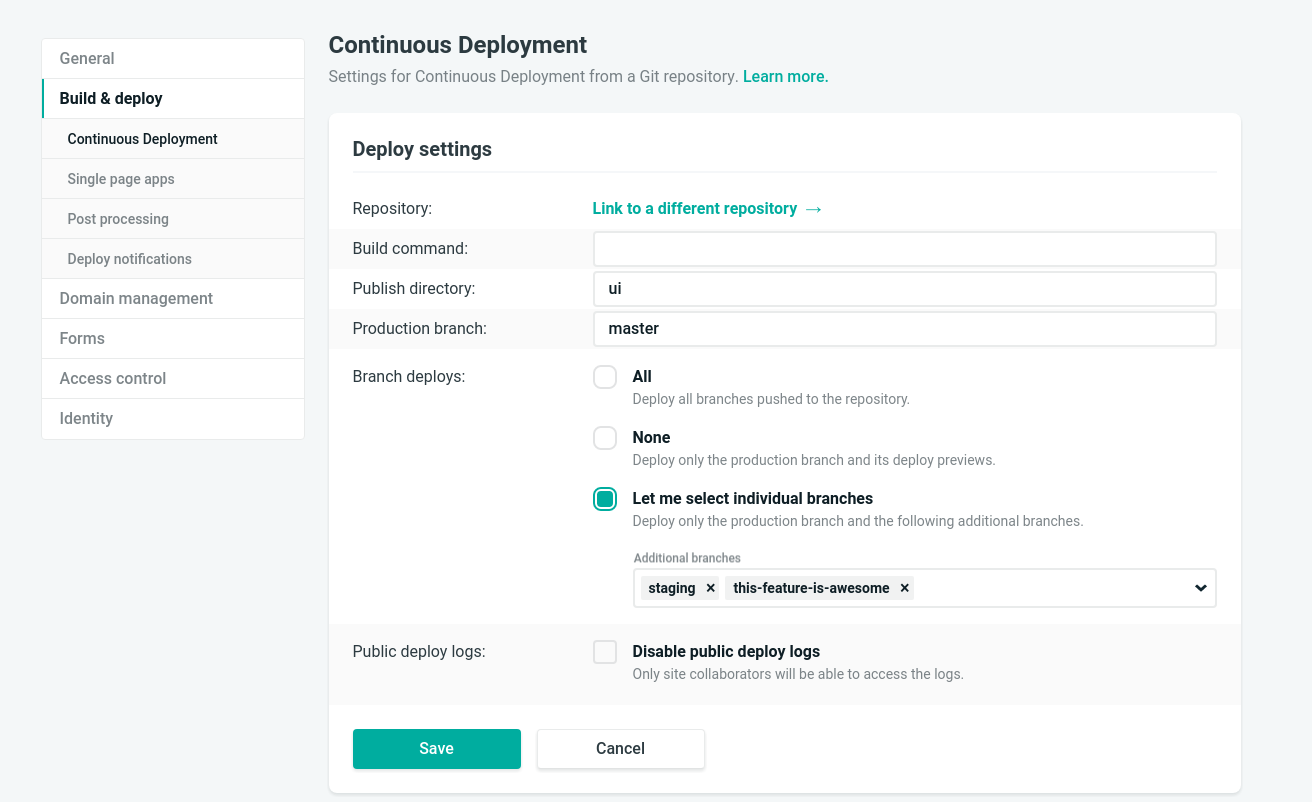Select the All branch deploys option
The height and width of the screenshot is (802, 1312).
coord(604,376)
